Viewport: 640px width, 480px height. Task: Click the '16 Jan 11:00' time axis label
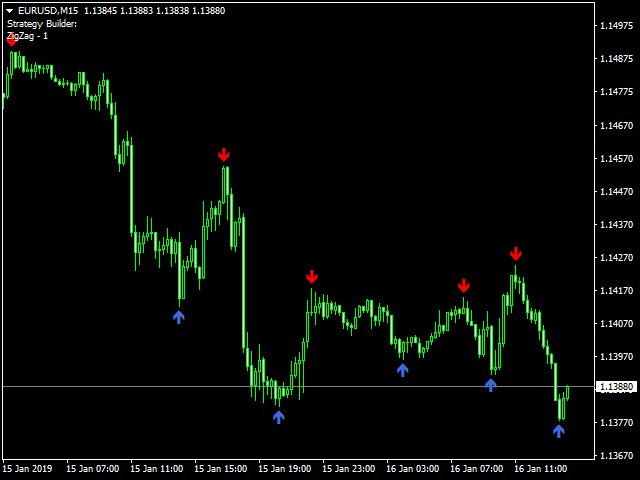point(541,469)
